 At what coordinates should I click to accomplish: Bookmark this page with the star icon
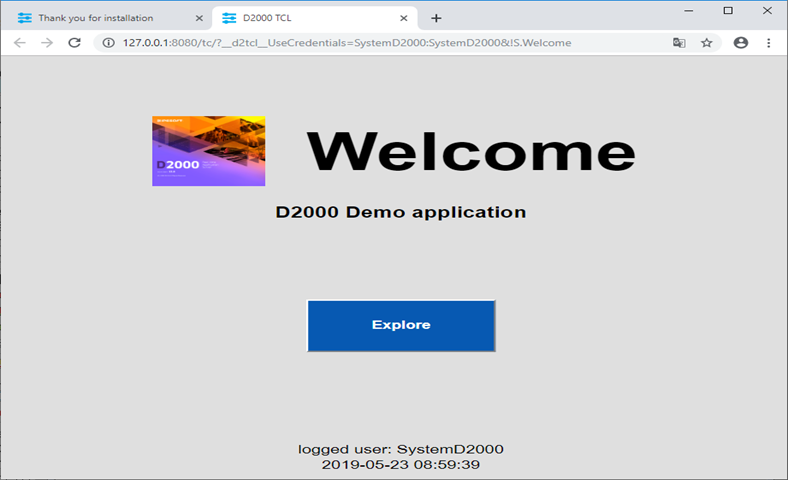point(707,43)
